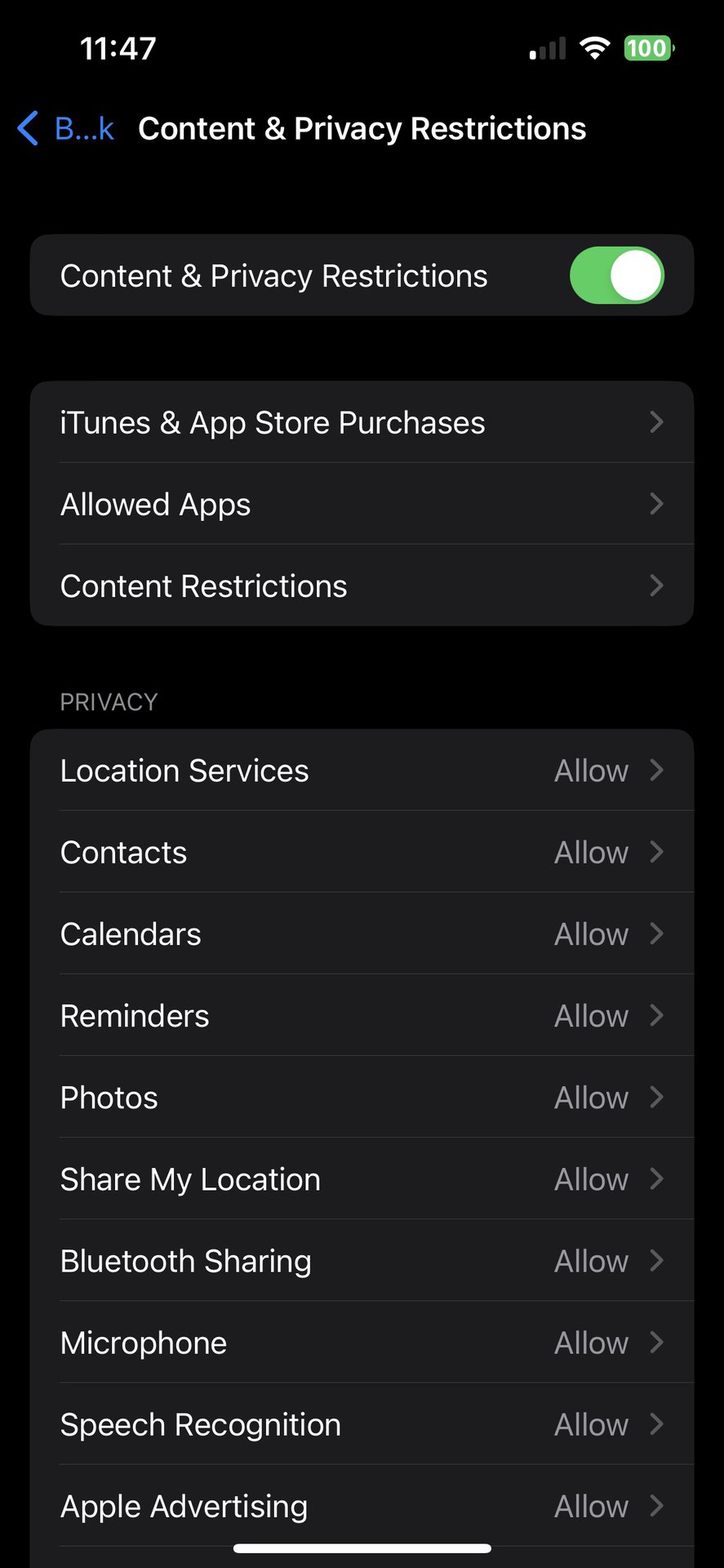
Task: Tap Allow value next to Reminders
Action: [591, 1016]
